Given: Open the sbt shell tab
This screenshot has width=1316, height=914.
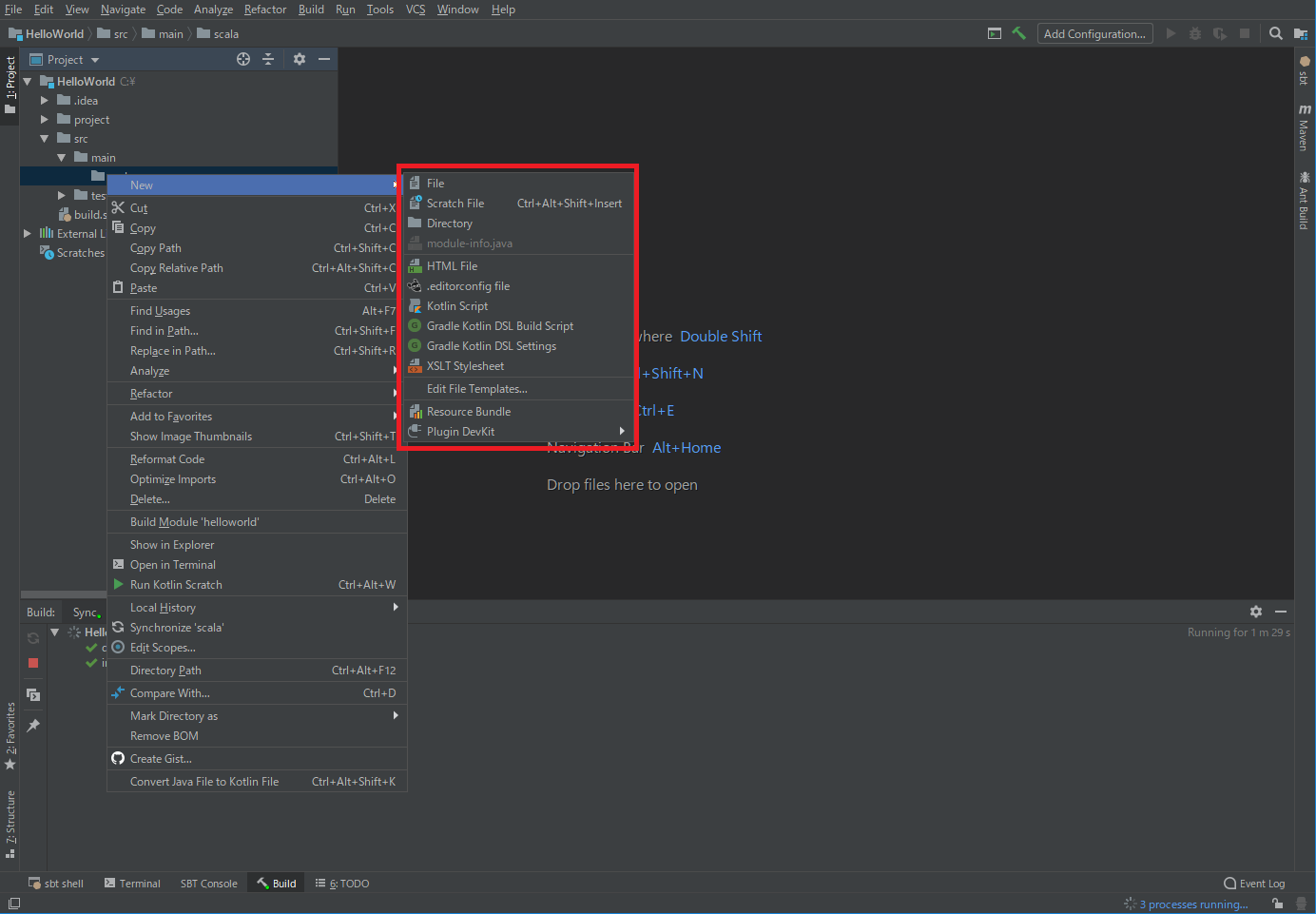Looking at the screenshot, I should [56, 884].
